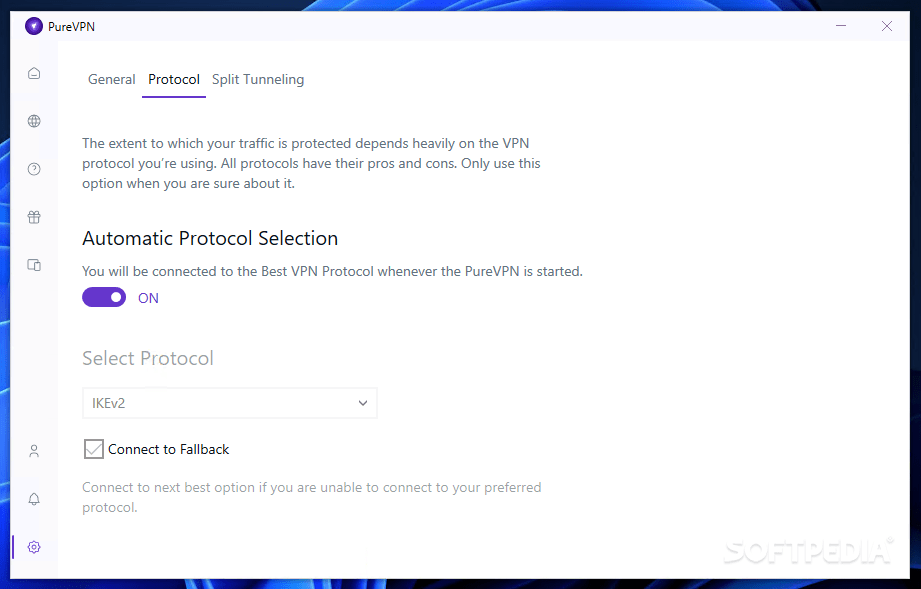Click the ON label beside the switch

click(x=148, y=297)
